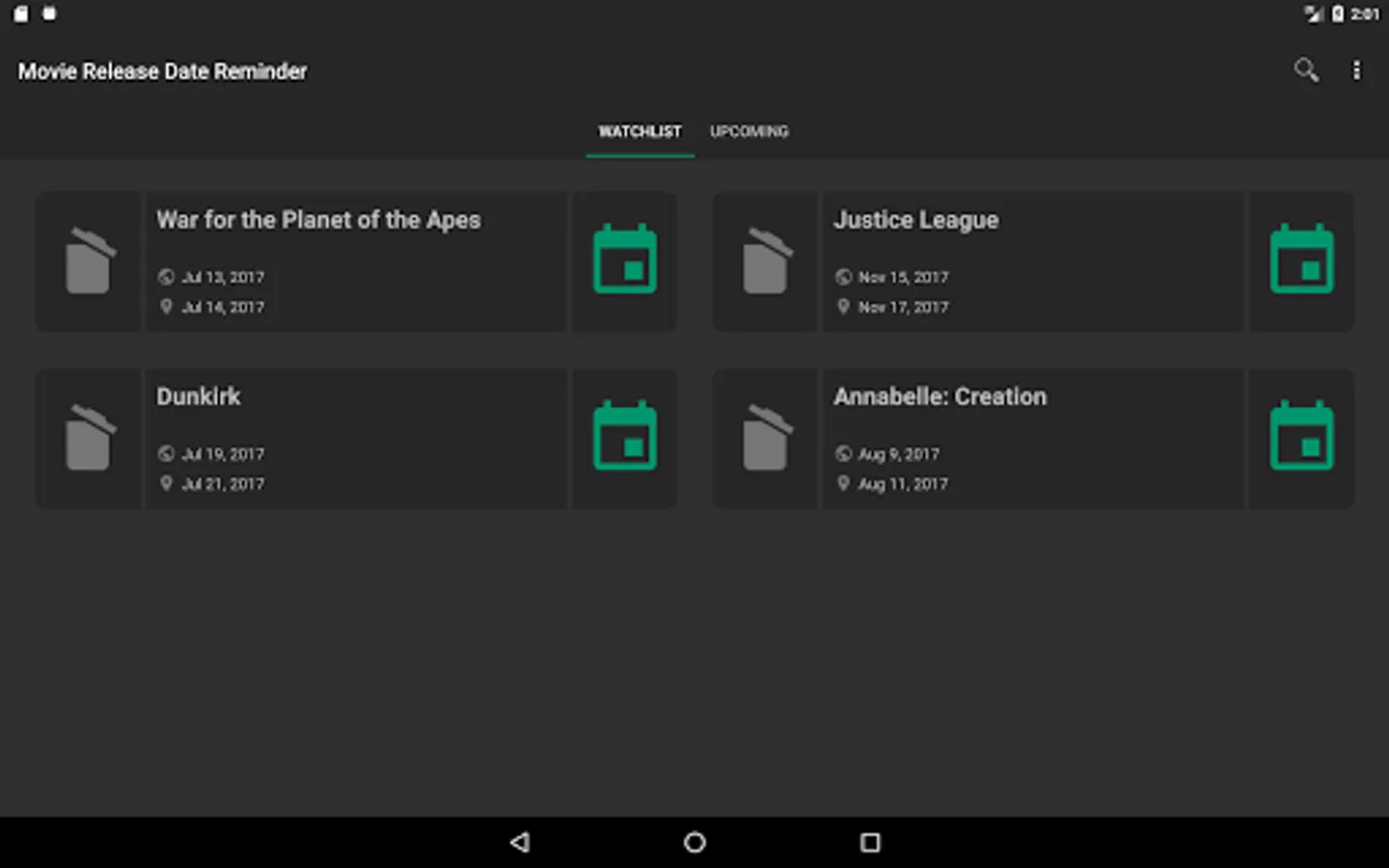This screenshot has height=868, width=1389.
Task: Delete Justice League from watchlist
Action: (767, 260)
